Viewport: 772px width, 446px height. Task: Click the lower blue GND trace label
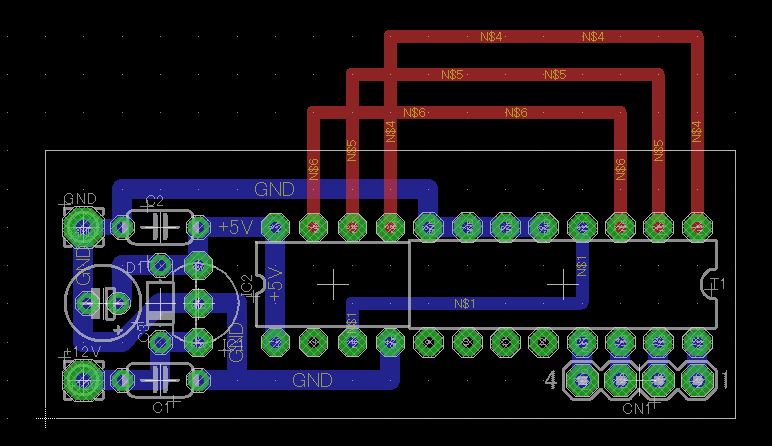click(x=312, y=380)
